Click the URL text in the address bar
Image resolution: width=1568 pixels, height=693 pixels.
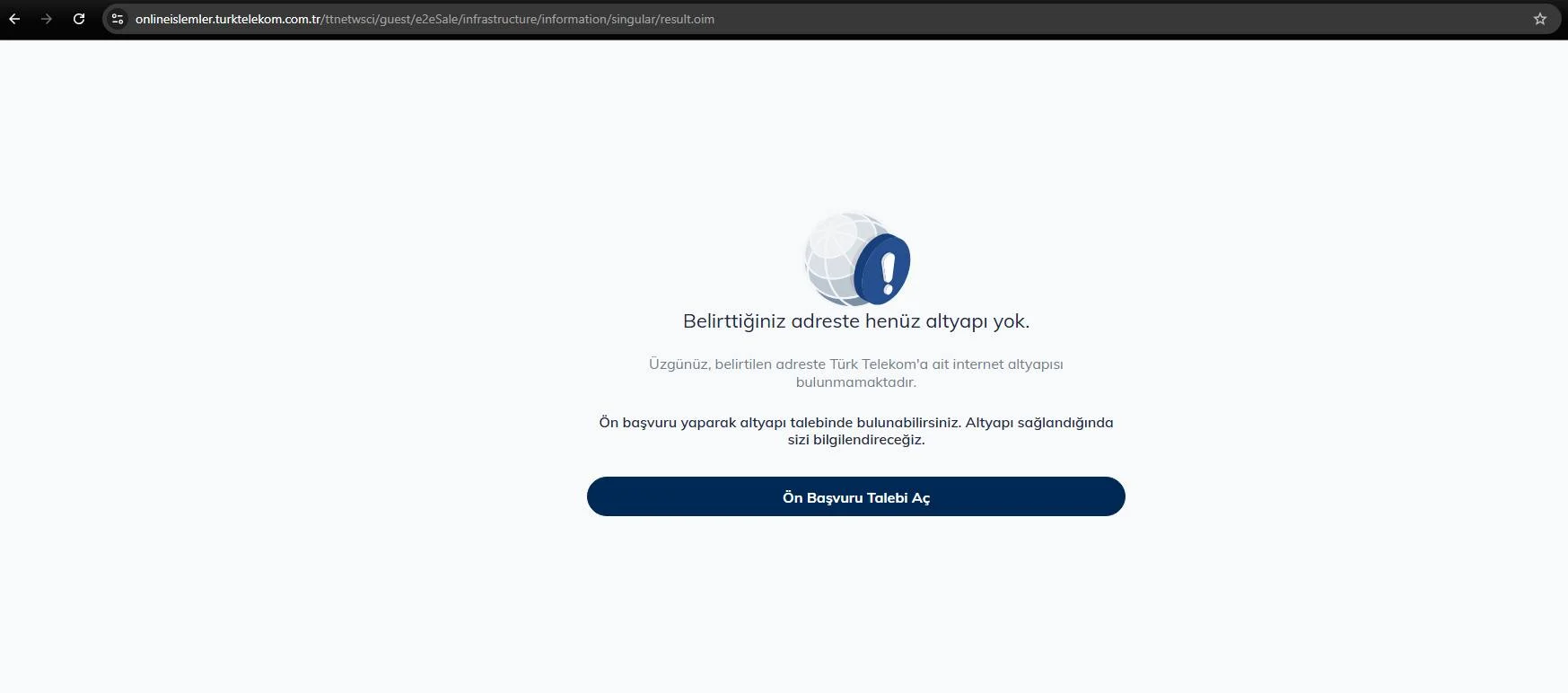(x=425, y=19)
